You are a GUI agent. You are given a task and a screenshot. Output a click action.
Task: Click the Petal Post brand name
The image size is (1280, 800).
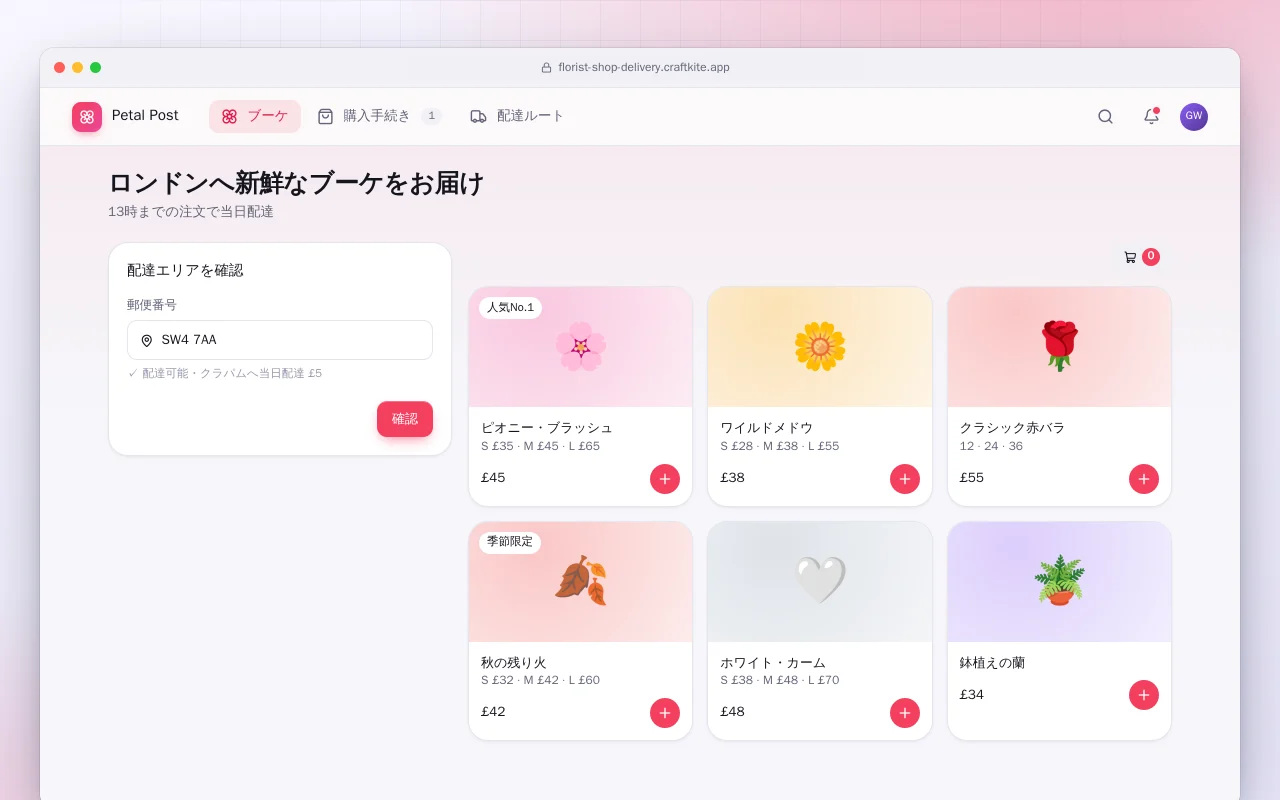click(145, 116)
